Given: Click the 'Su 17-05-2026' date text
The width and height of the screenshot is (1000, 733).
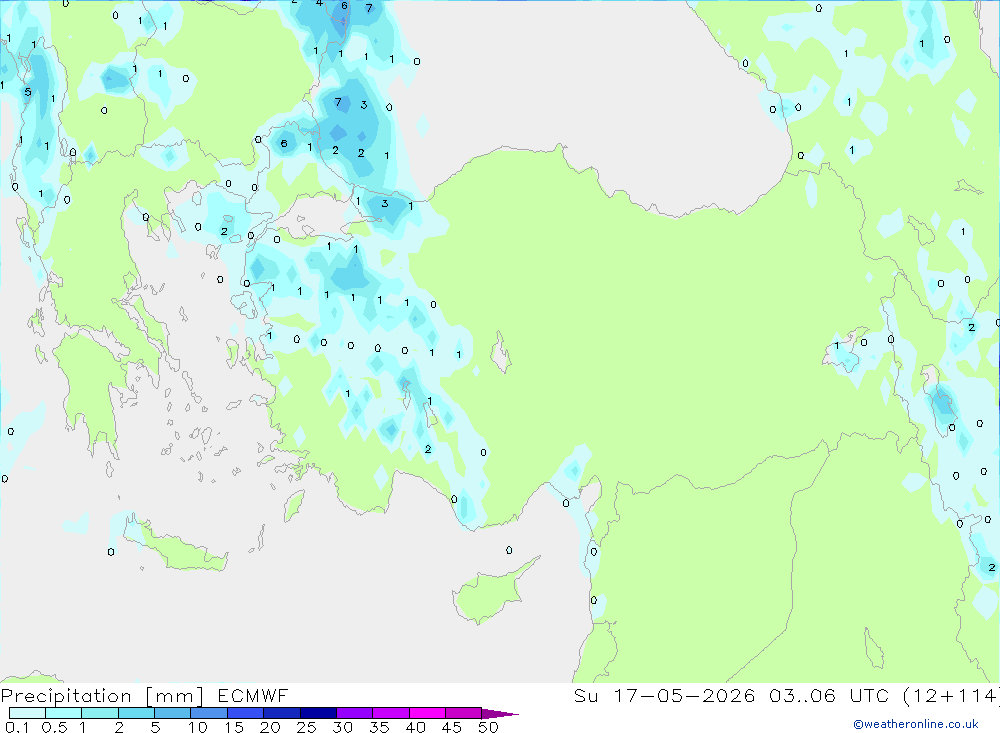Looking at the screenshot, I should (664, 696).
